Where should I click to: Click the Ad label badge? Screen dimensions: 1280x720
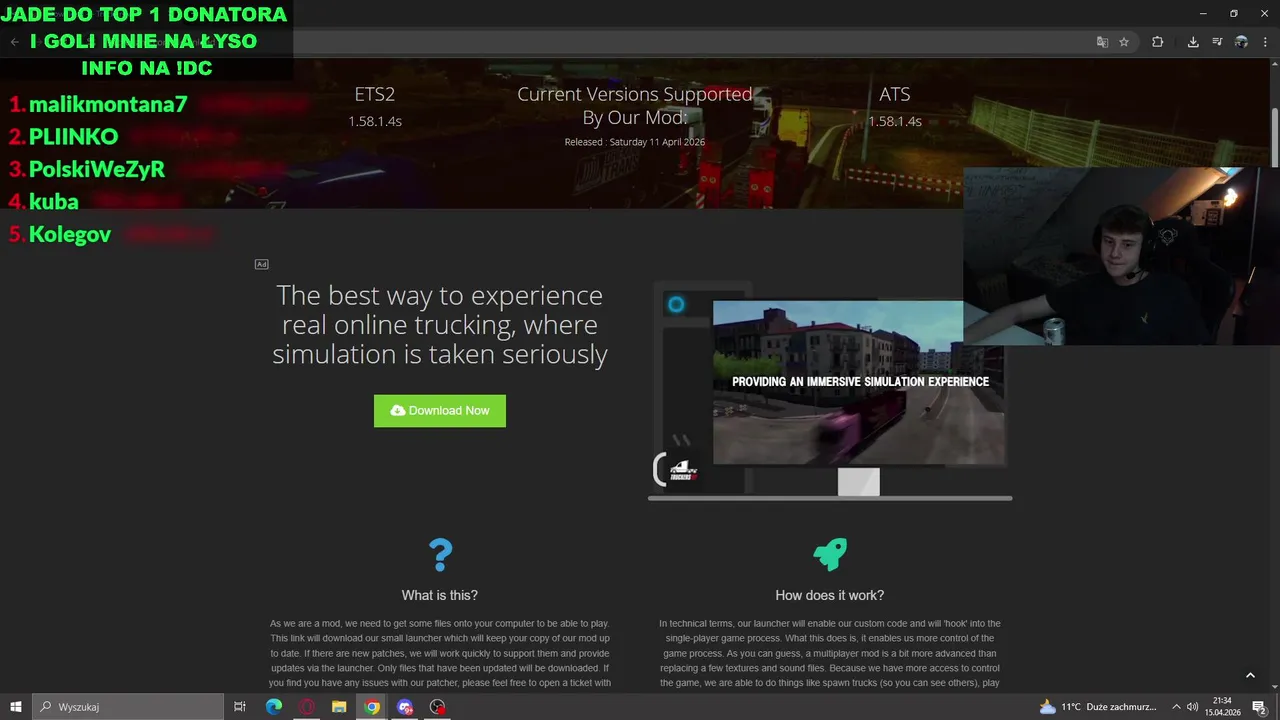pos(261,264)
